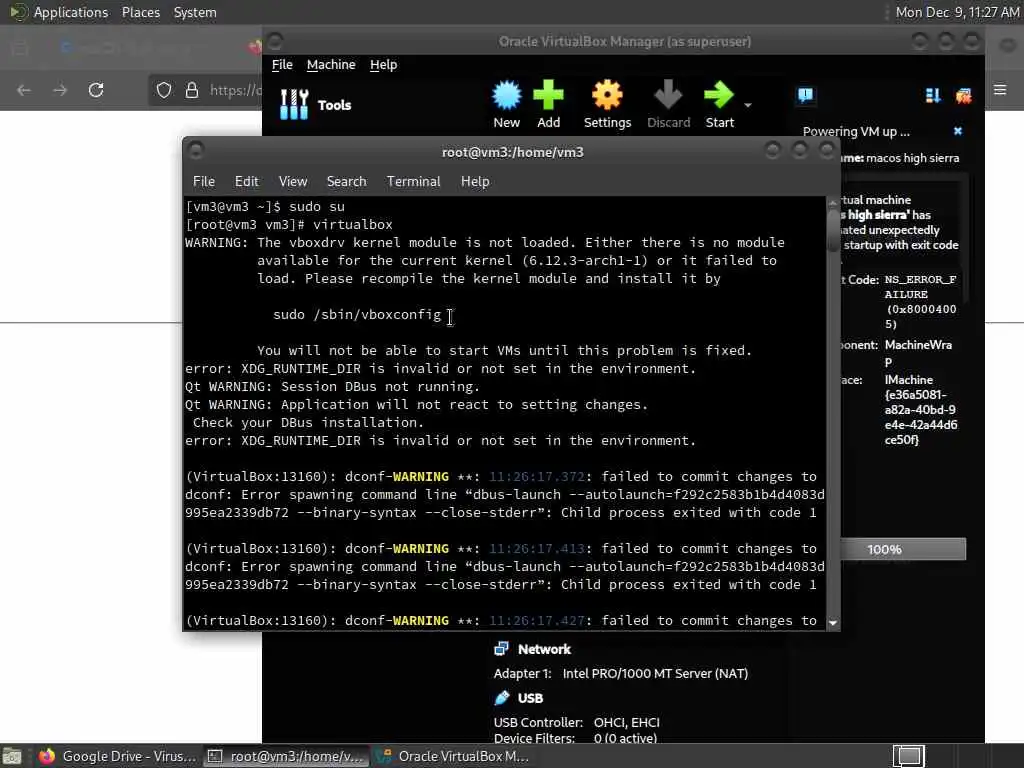Screen dimensions: 1024x768
Task: Click the Network section icon
Action: [x=502, y=648]
